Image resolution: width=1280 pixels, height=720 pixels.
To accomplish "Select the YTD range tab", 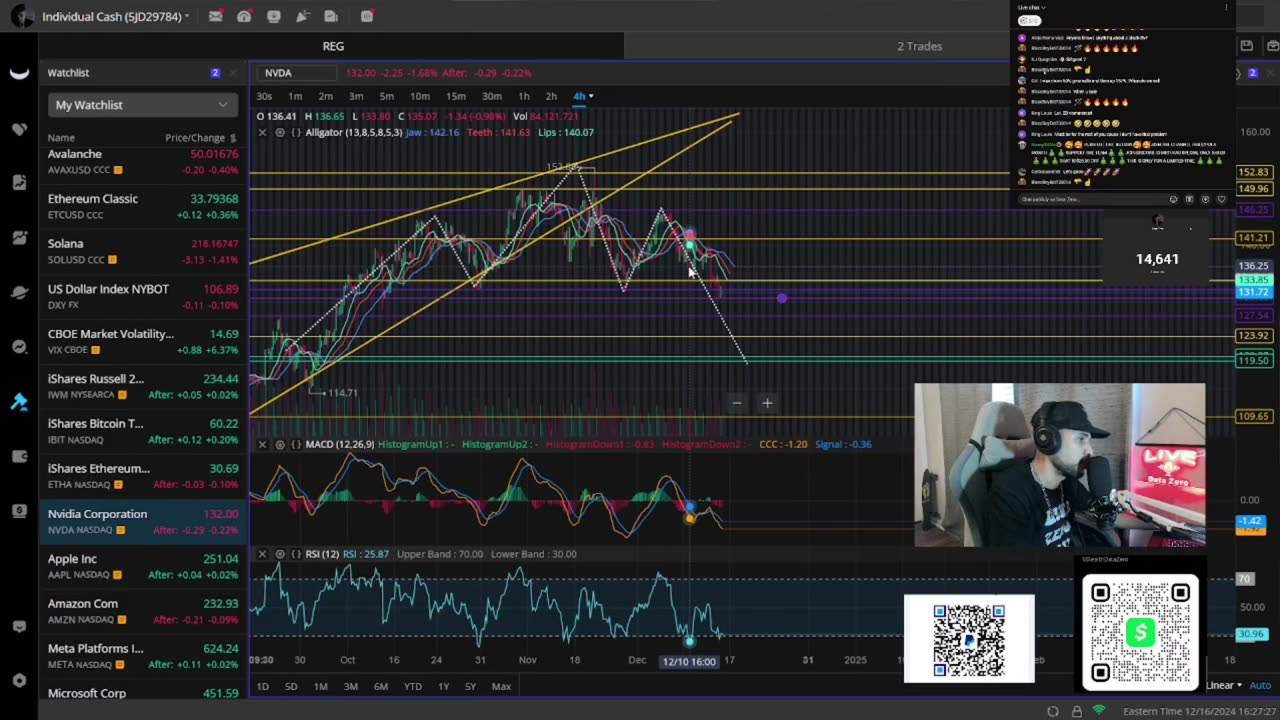I will click(412, 686).
